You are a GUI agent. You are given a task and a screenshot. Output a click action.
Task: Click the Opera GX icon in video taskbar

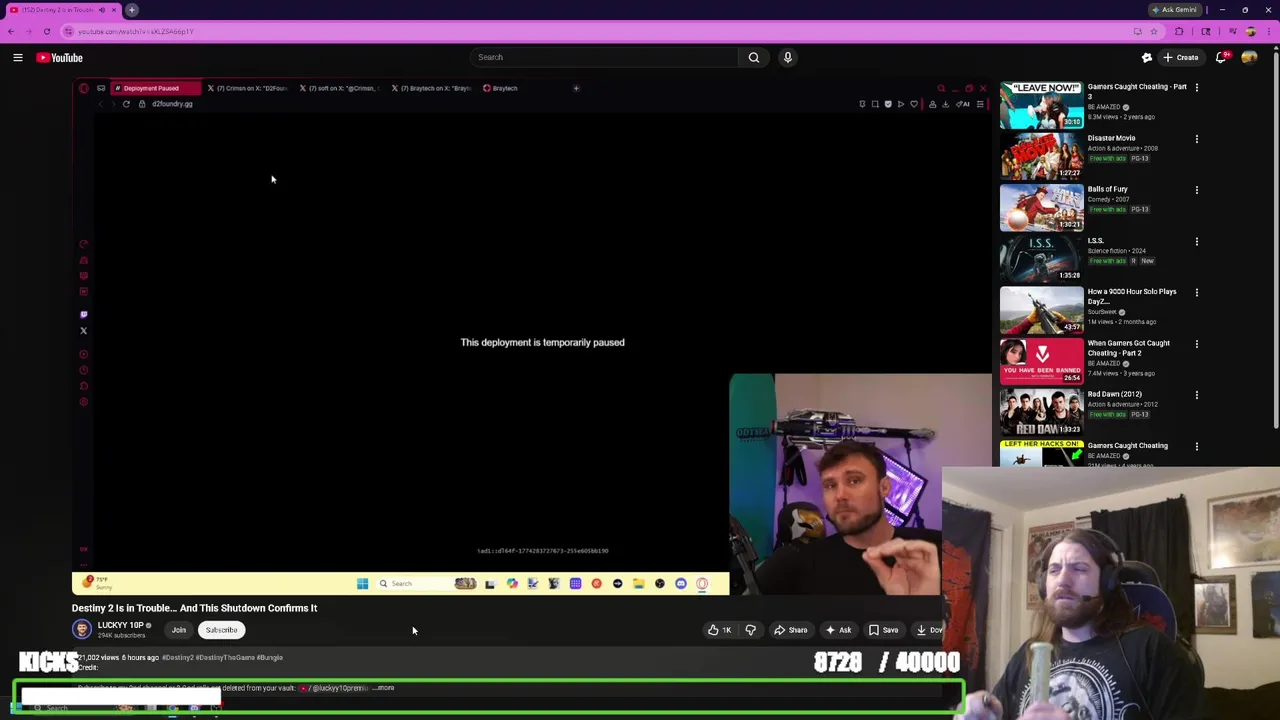coord(702,584)
